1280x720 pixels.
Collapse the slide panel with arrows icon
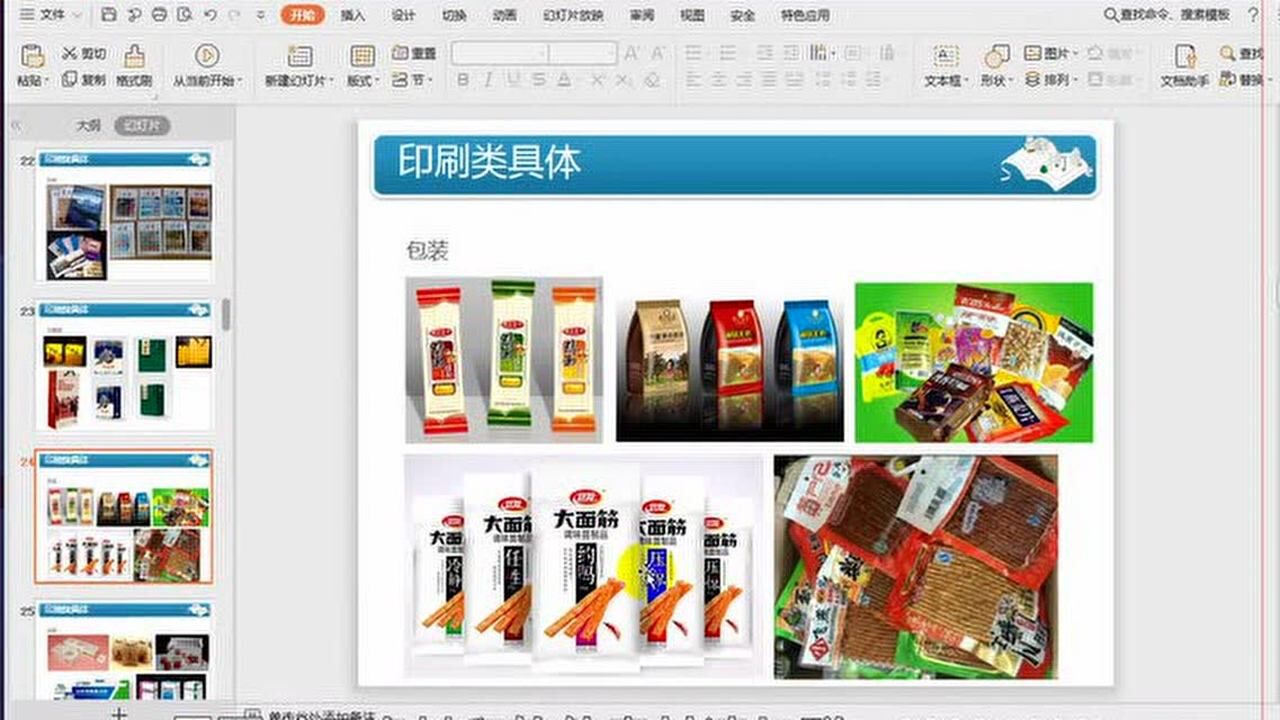tap(17, 125)
